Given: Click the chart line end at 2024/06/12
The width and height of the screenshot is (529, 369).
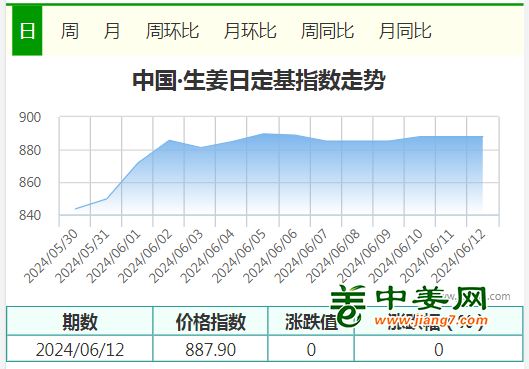Looking at the screenshot, I should click(x=482, y=137).
